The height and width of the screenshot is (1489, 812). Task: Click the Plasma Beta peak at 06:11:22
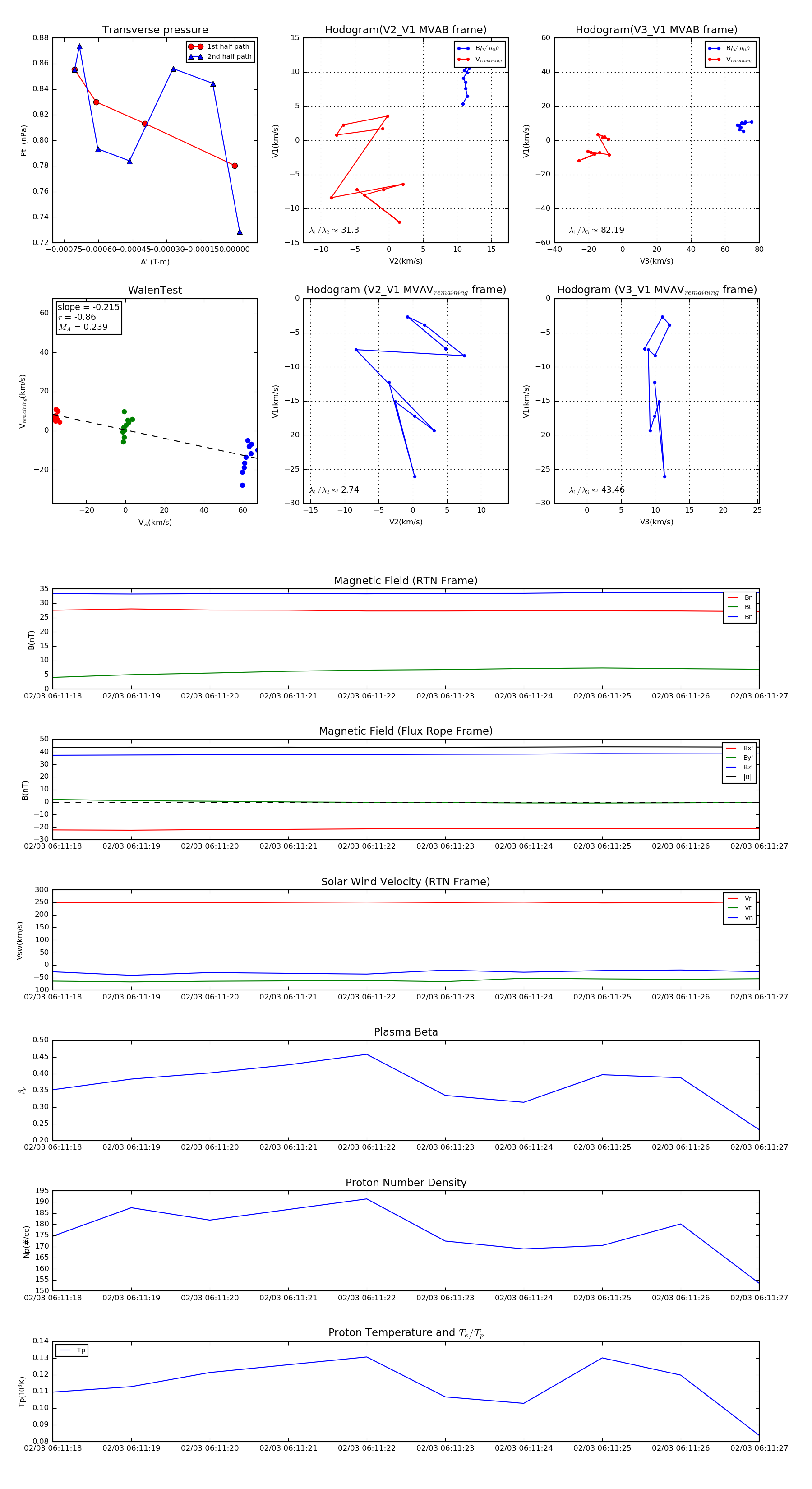click(x=366, y=1054)
